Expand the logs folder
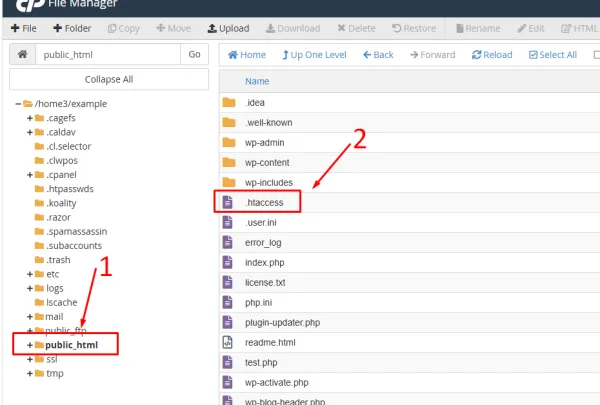 (x=30, y=288)
